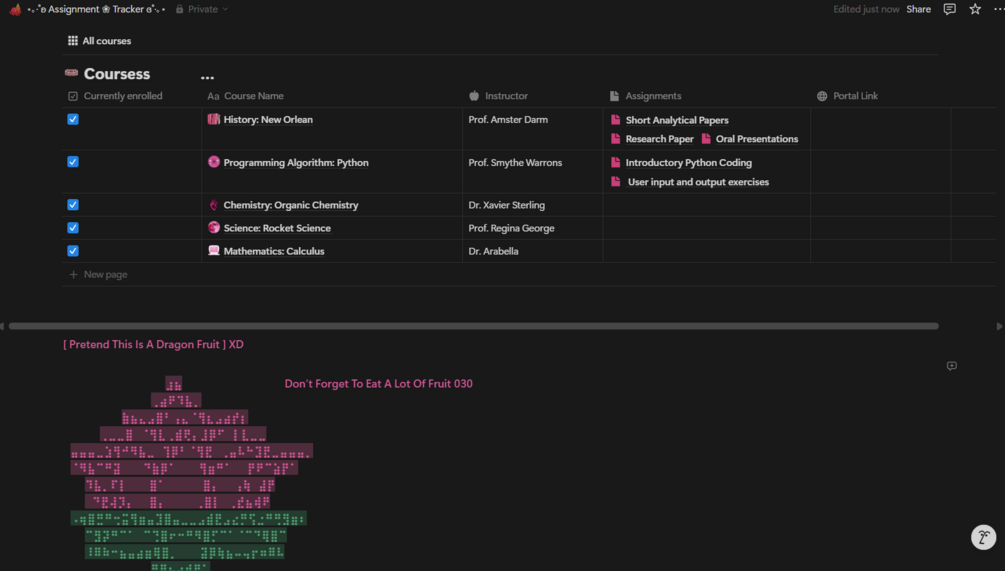The width and height of the screenshot is (1005, 571).
Task: Open the Coursess database options menu
Action: (x=207, y=77)
